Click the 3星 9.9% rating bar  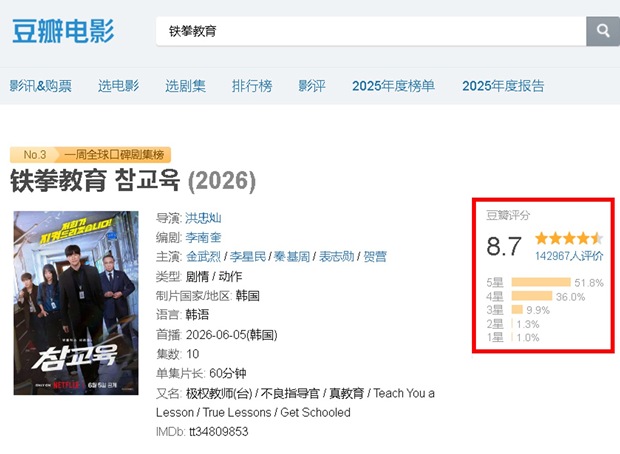coord(518,310)
